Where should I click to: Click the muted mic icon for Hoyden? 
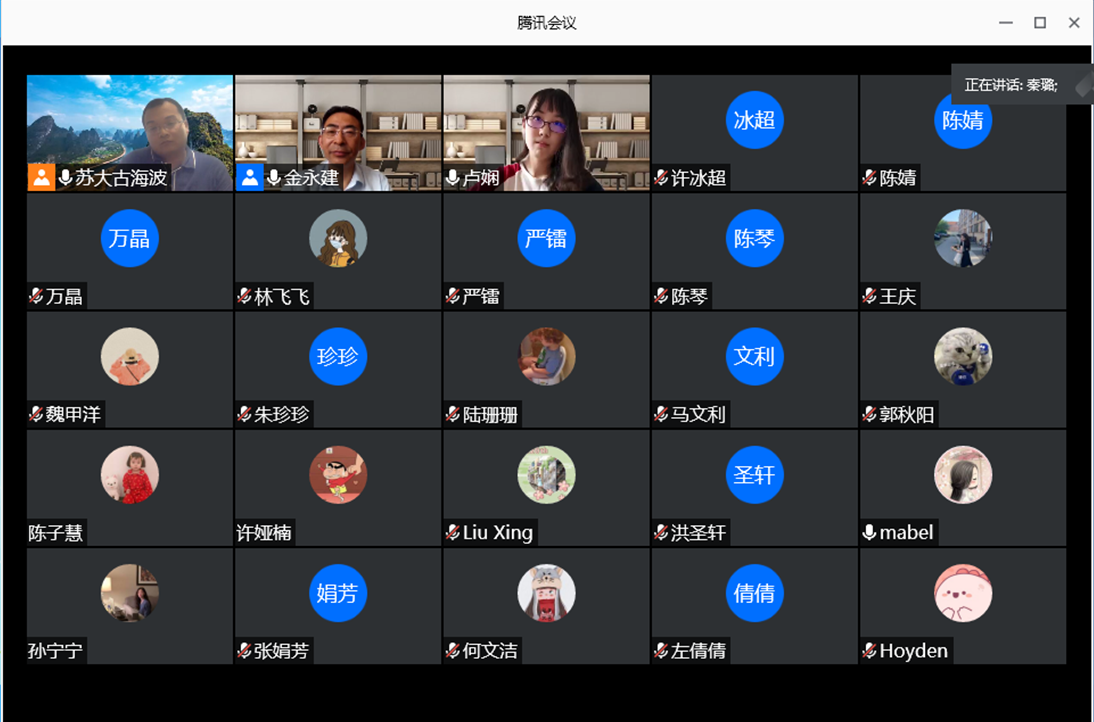pos(869,651)
